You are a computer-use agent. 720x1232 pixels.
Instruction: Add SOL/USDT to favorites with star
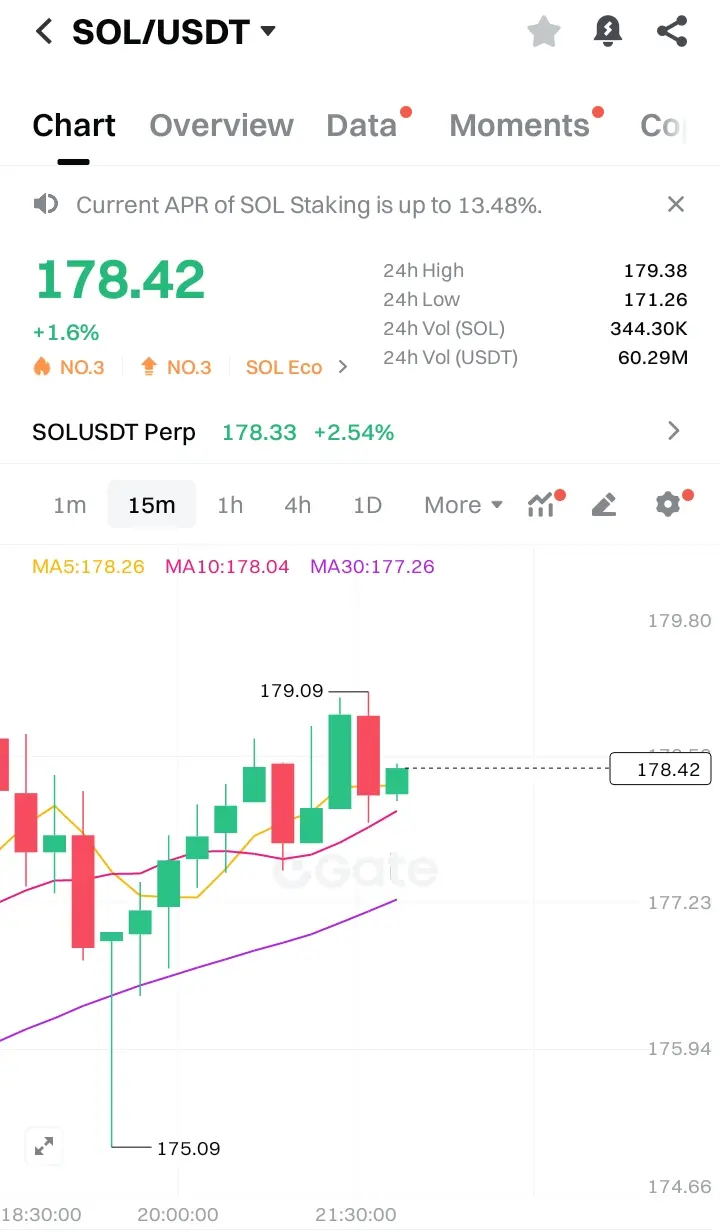(x=544, y=32)
